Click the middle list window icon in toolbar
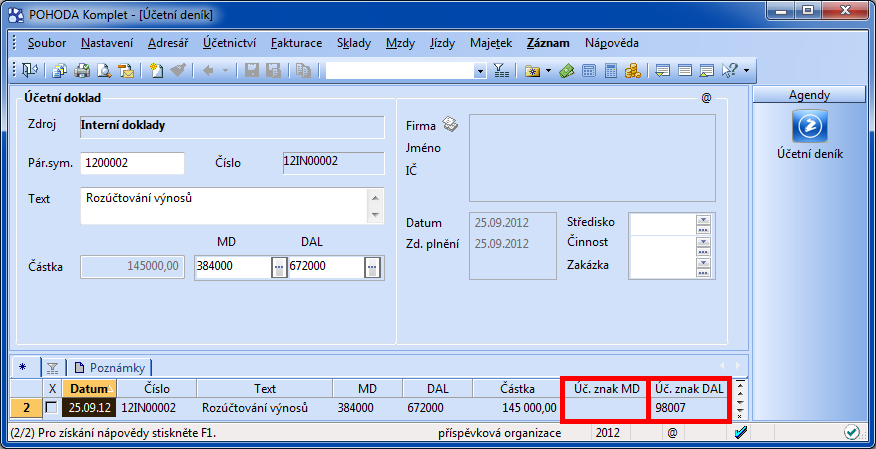This screenshot has height=449, width=876. [685, 71]
